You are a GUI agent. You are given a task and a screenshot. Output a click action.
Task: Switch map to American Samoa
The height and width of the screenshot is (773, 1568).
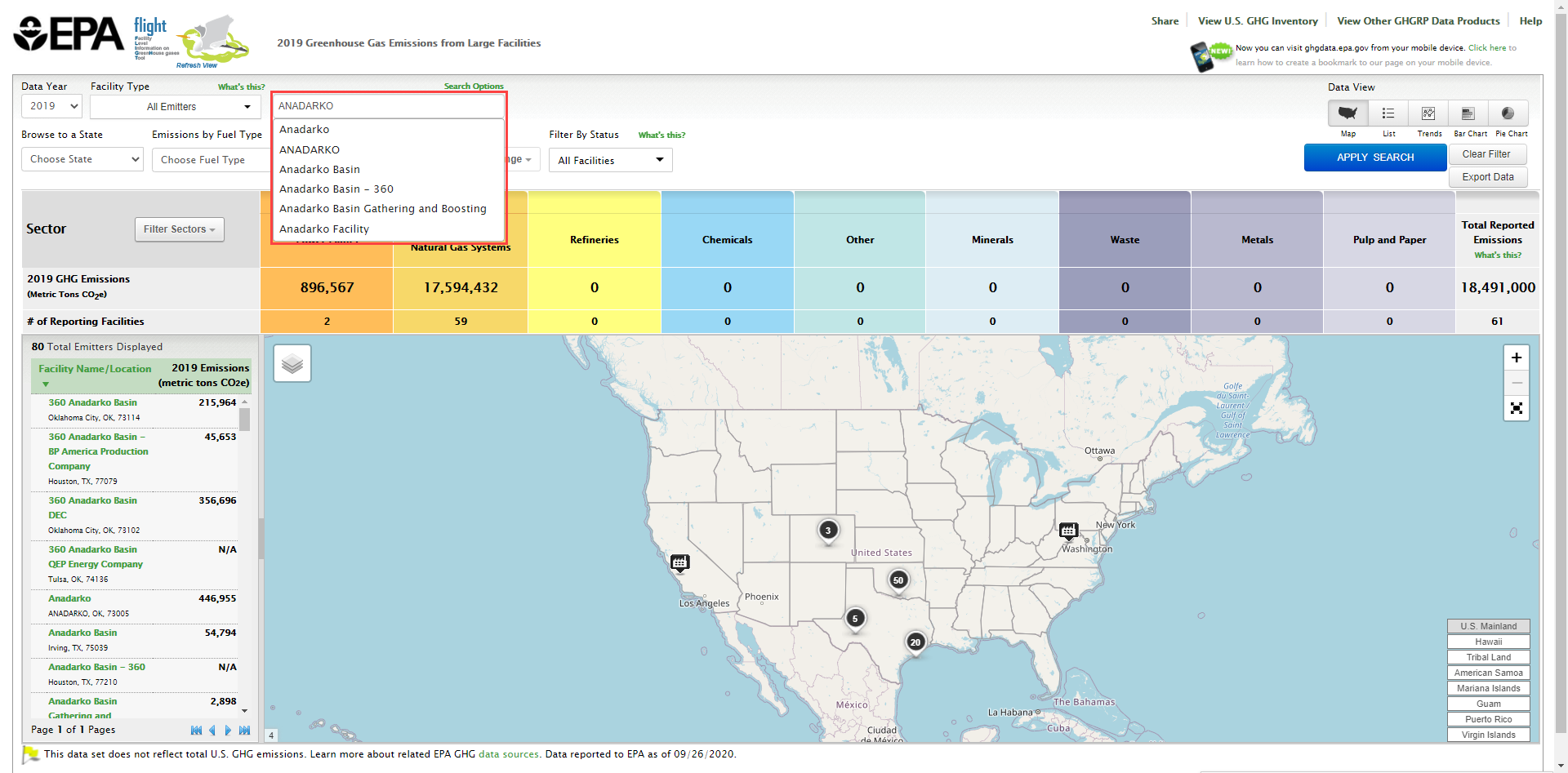(1489, 673)
